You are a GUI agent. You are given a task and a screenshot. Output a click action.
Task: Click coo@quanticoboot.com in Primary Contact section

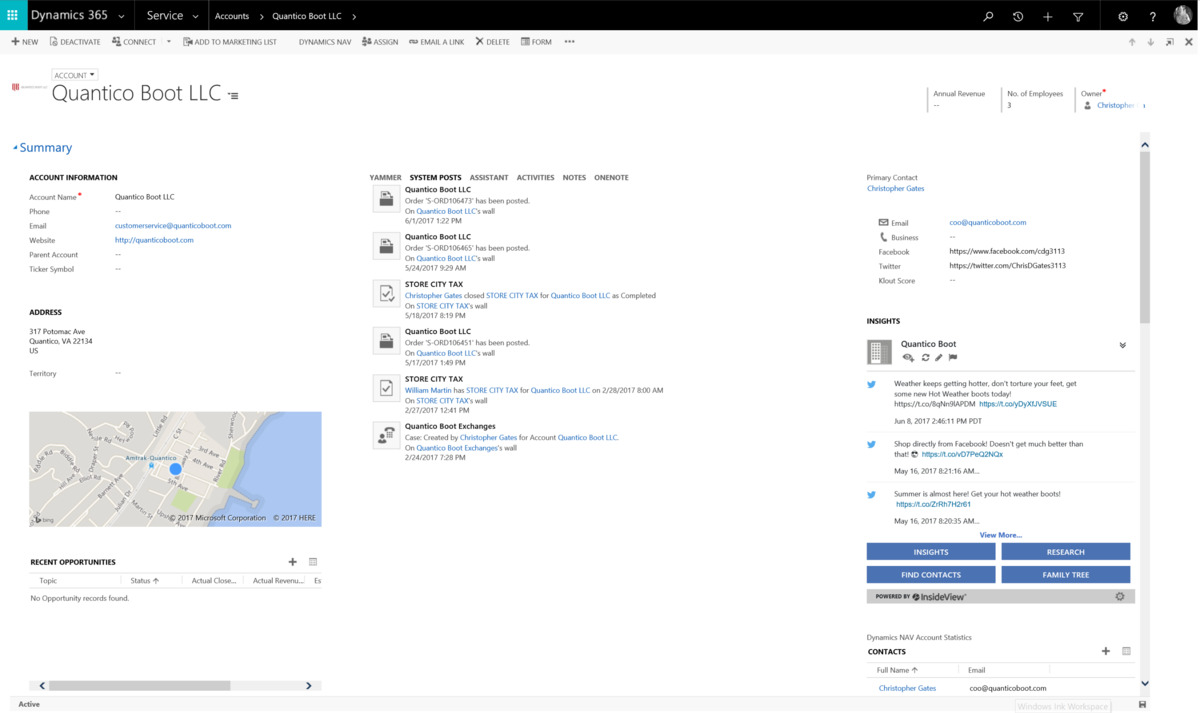pyautogui.click(x=988, y=222)
